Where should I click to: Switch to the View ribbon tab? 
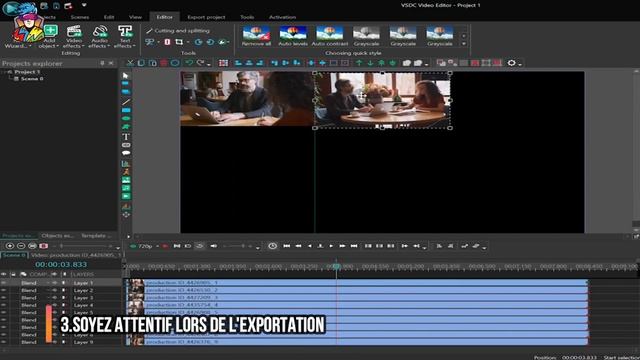point(135,17)
